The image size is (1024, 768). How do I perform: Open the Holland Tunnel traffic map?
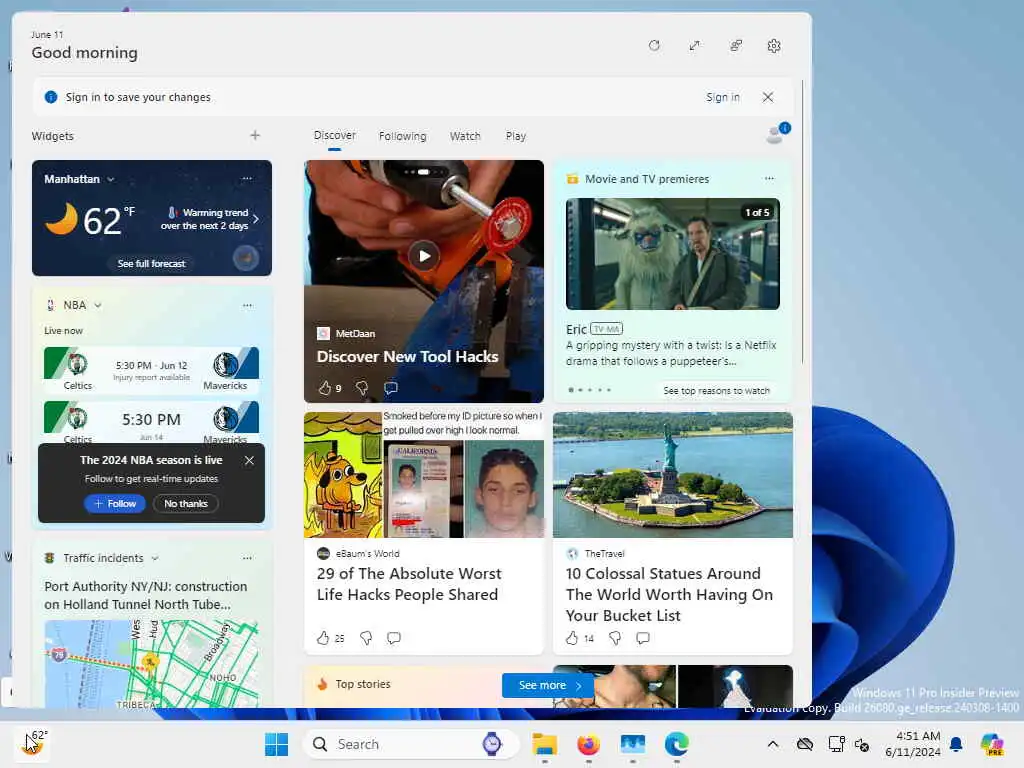(152, 664)
